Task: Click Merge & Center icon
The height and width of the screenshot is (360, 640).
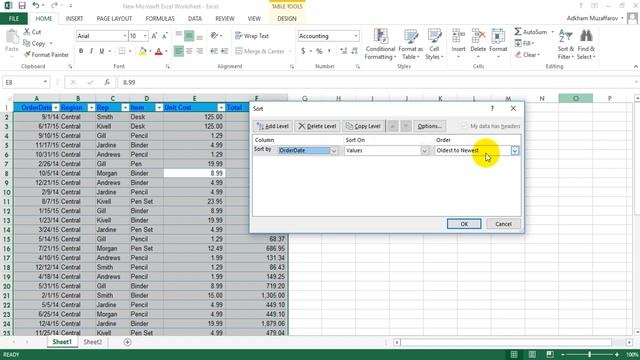Action: coord(239,51)
